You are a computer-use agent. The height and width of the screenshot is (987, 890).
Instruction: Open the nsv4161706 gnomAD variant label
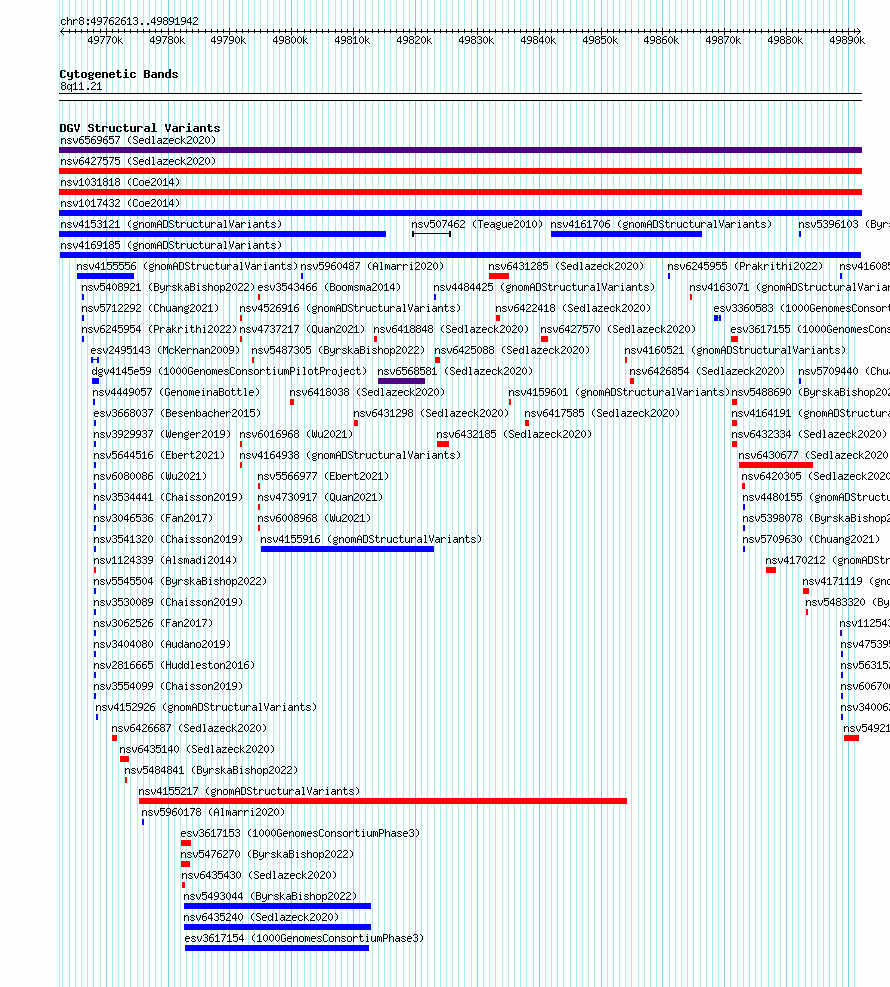click(x=661, y=224)
